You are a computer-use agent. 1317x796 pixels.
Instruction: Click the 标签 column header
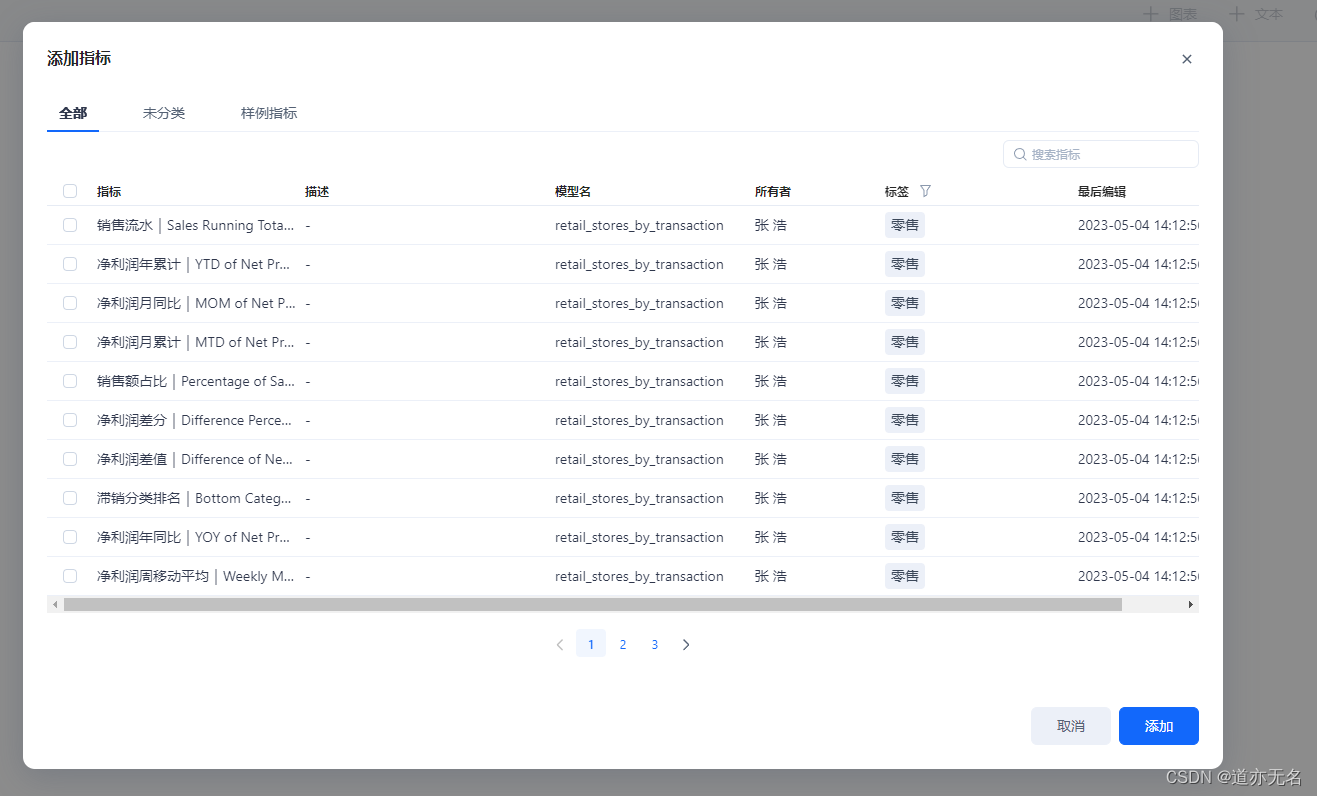pos(897,191)
